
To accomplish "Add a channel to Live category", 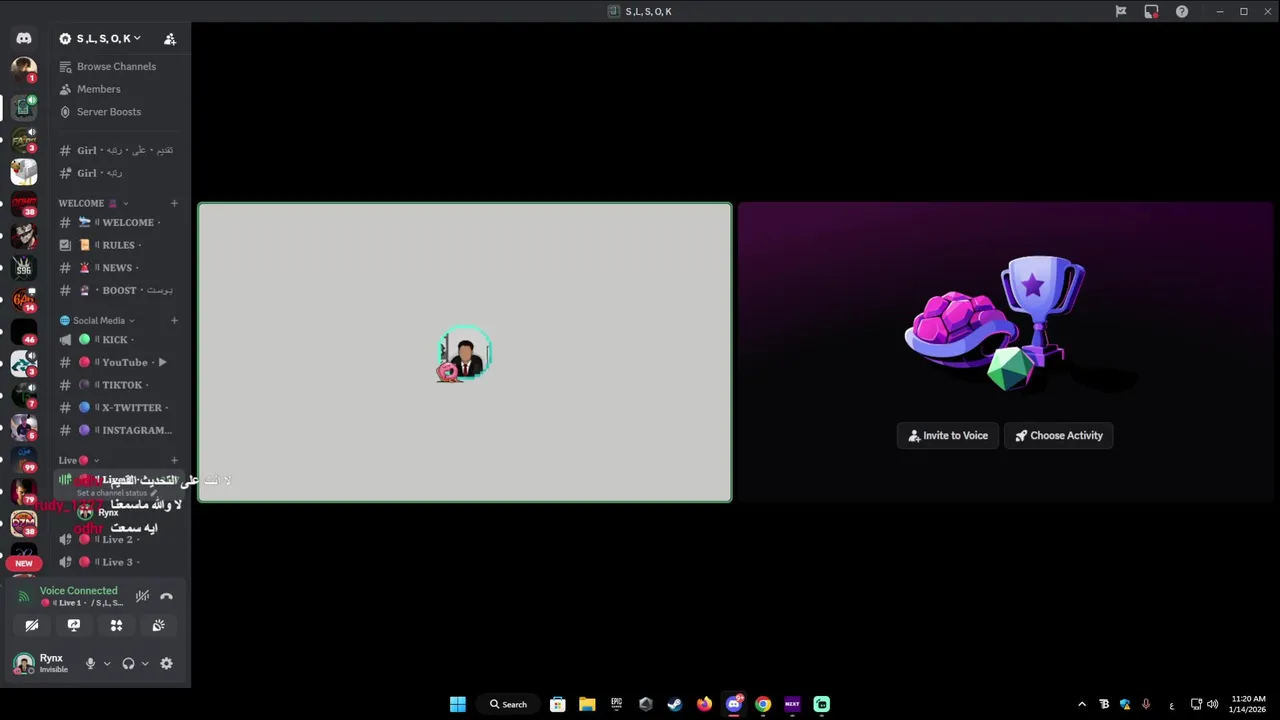I will [174, 460].
